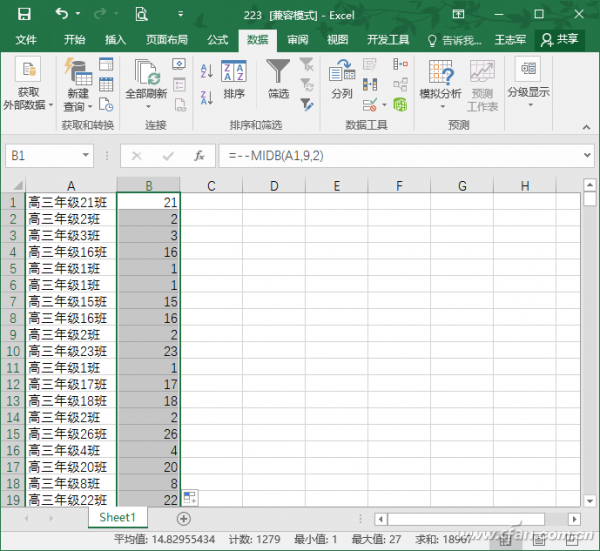Sort ascending A to Z
This screenshot has width=600, height=551.
(x=207, y=71)
